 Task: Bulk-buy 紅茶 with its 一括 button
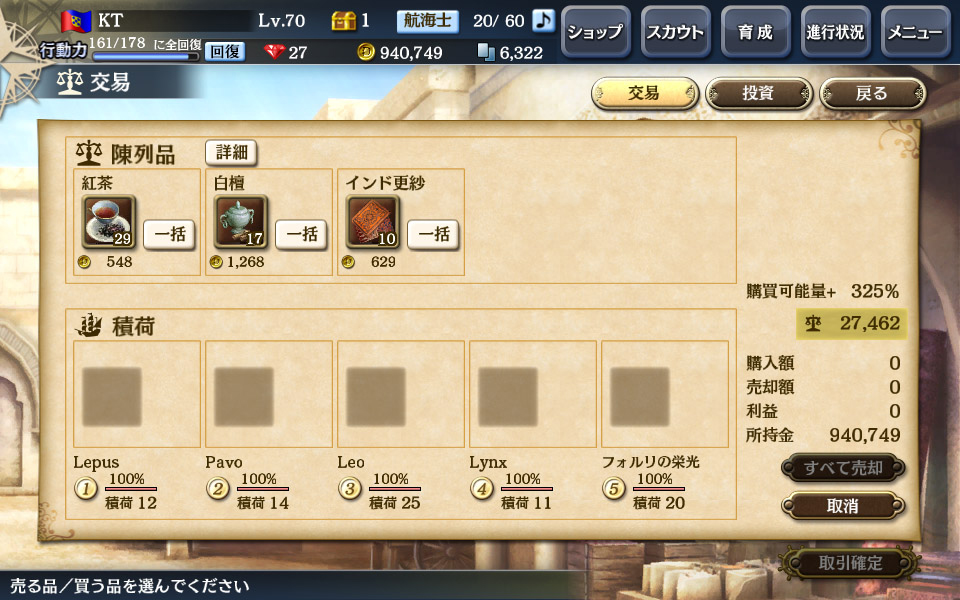point(170,234)
